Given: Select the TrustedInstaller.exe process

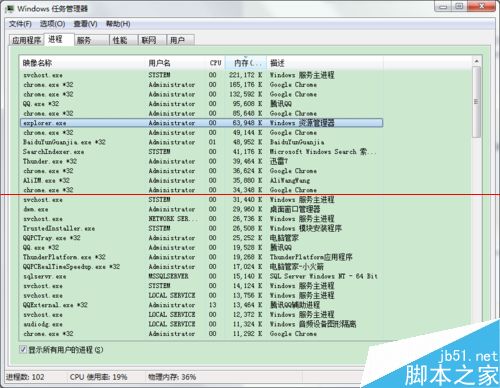Looking at the screenshot, I should (x=201, y=228).
